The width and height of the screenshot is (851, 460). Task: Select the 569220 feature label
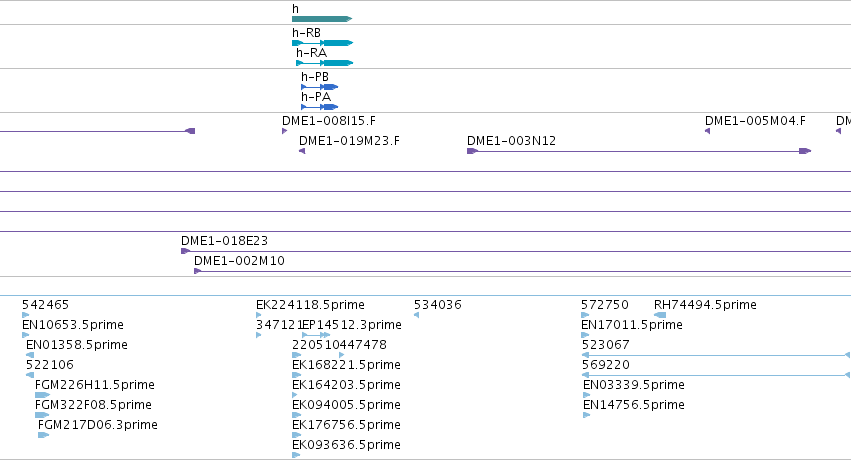(x=606, y=365)
